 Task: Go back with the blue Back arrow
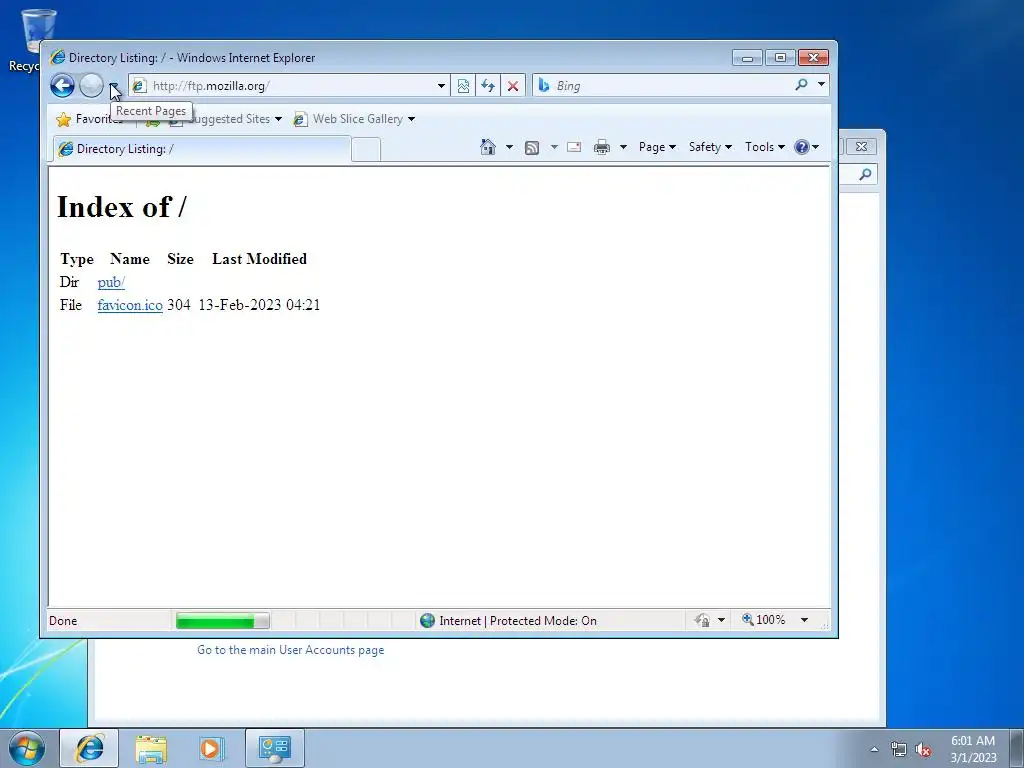[62, 86]
